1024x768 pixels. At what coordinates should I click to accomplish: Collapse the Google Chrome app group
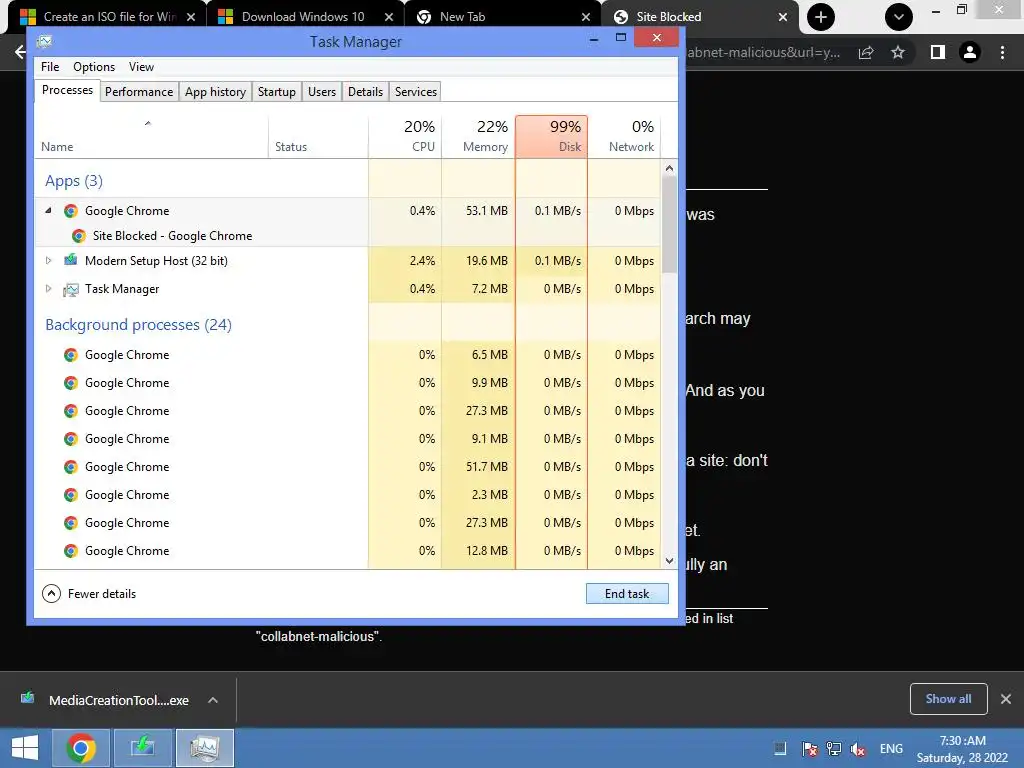[x=48, y=210]
